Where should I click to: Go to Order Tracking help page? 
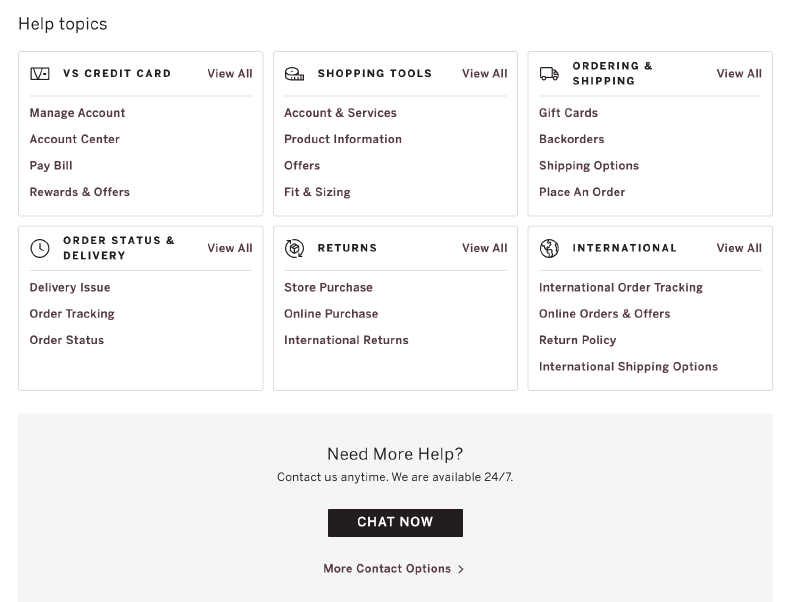point(72,314)
